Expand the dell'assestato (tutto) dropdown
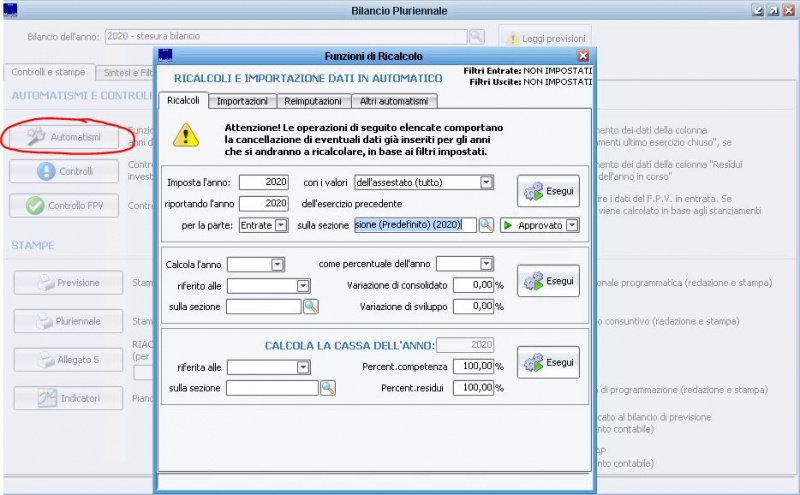800x495 pixels. pyautogui.click(x=486, y=182)
